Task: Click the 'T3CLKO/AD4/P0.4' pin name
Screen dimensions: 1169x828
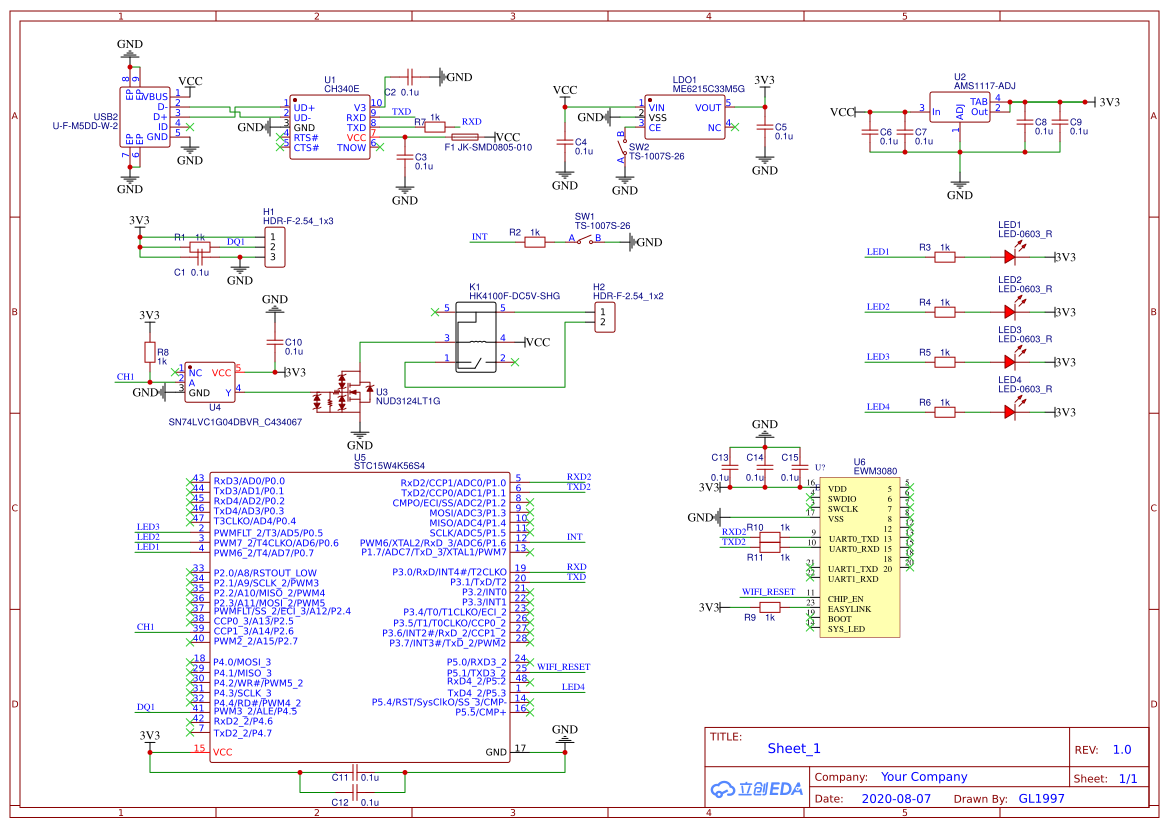Action: click(x=255, y=521)
